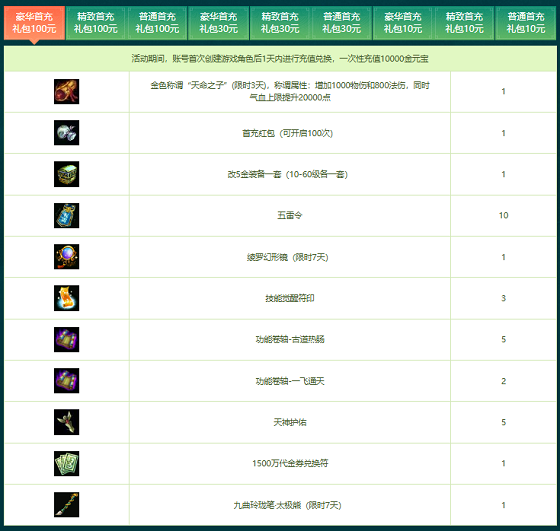
Task: Click quantity 1 in the 绫罗幻形镜 row
Action: (x=504, y=257)
